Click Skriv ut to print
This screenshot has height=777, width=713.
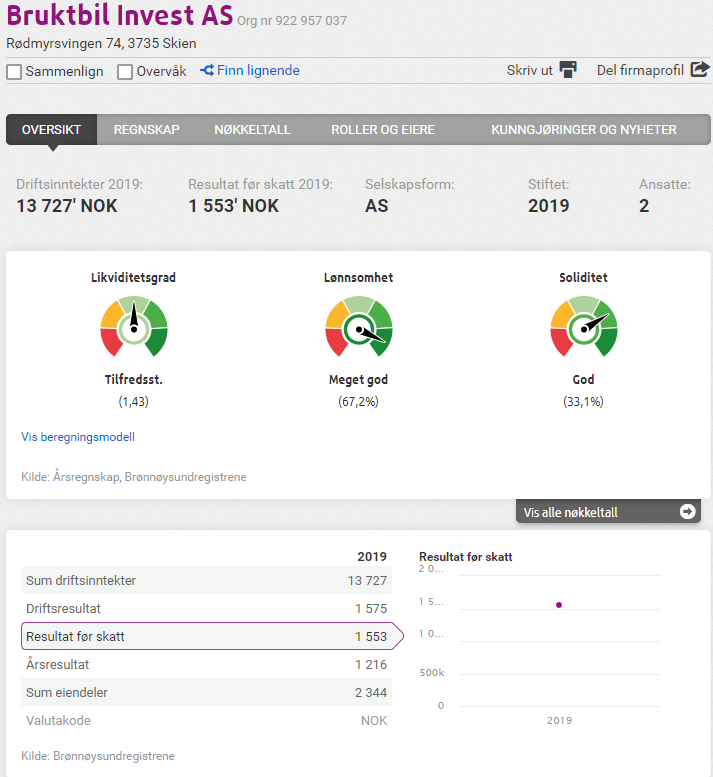pos(529,70)
